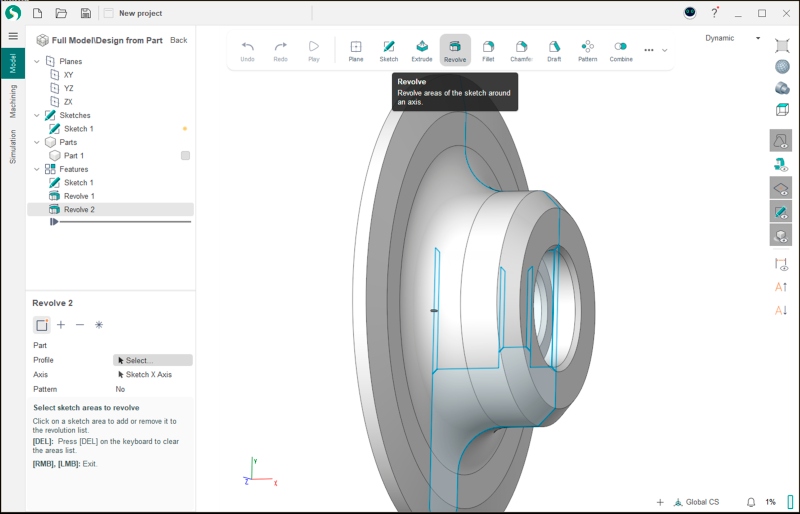Click the plus icon in status bar
Screen dimensions: 800x514
click(660, 502)
